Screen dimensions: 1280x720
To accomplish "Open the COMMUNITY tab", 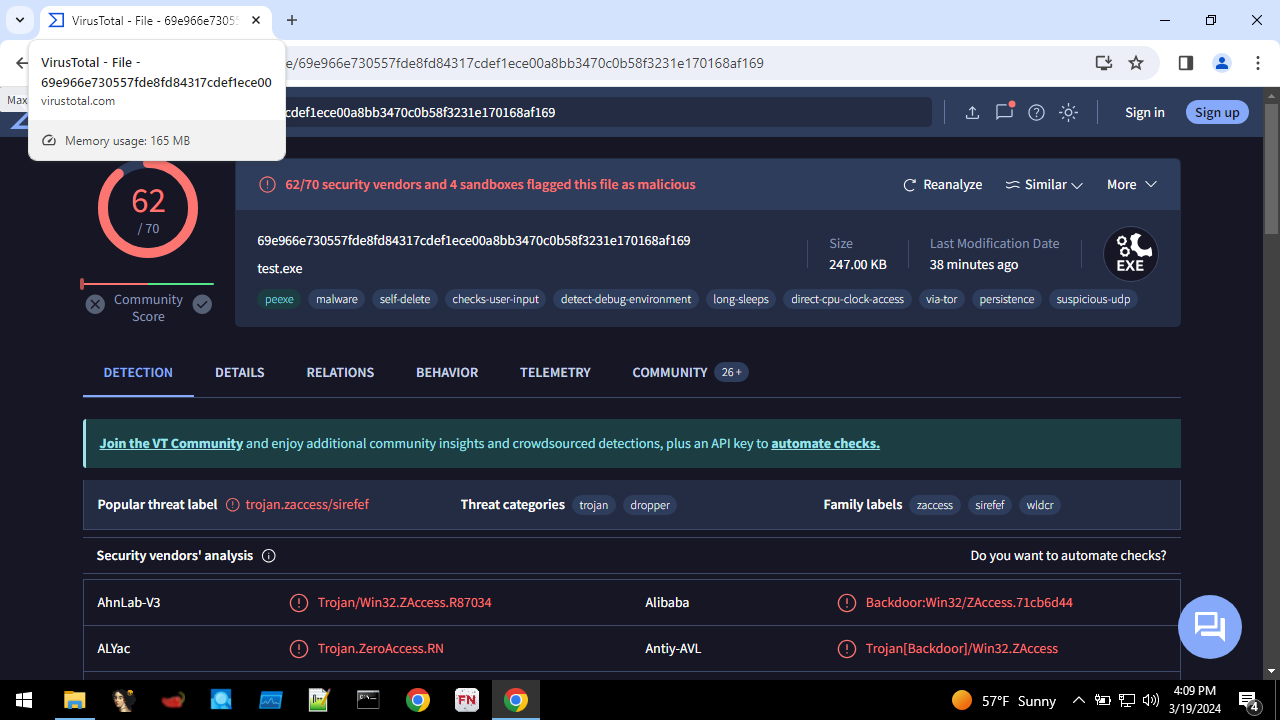I will point(669,372).
